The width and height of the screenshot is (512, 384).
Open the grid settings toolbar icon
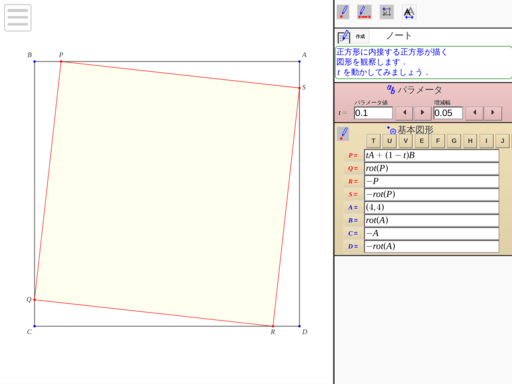[387, 12]
